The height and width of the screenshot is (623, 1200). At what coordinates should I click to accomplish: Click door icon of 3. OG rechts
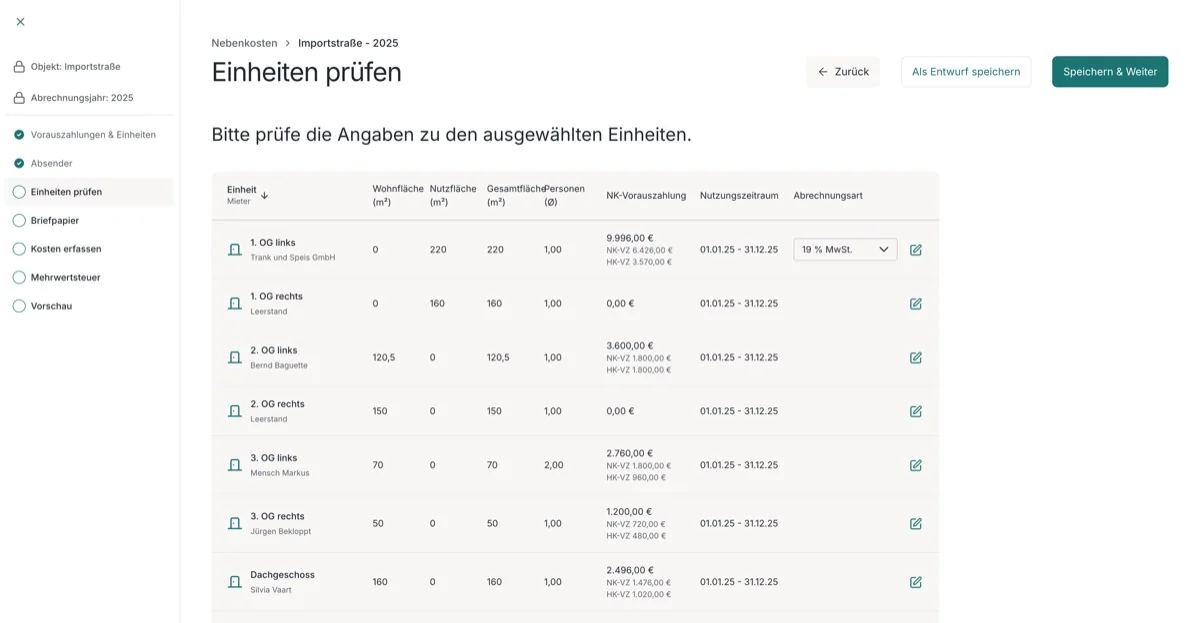(235, 523)
